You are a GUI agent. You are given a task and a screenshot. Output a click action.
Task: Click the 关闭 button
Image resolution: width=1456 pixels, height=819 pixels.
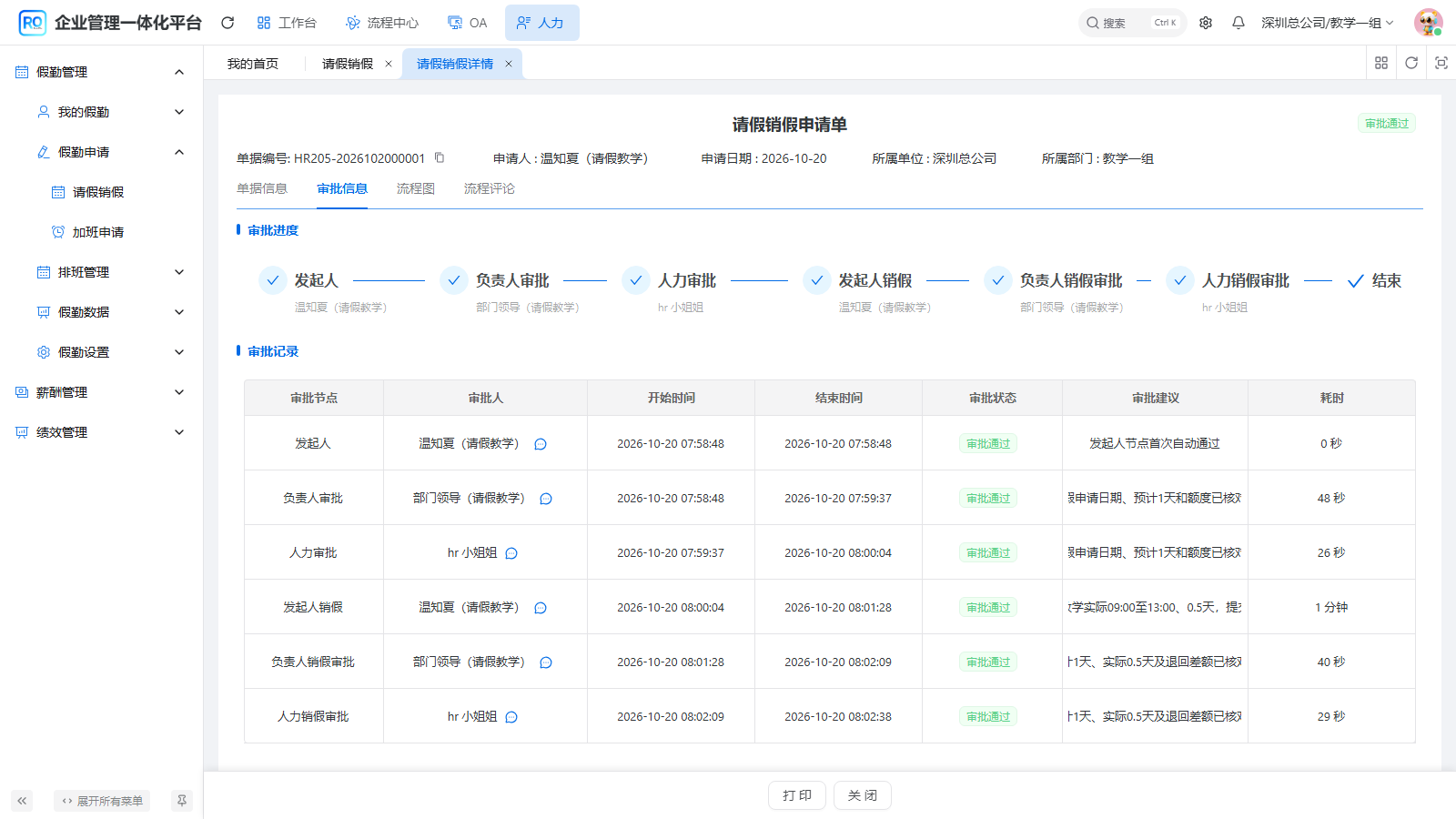point(863,795)
